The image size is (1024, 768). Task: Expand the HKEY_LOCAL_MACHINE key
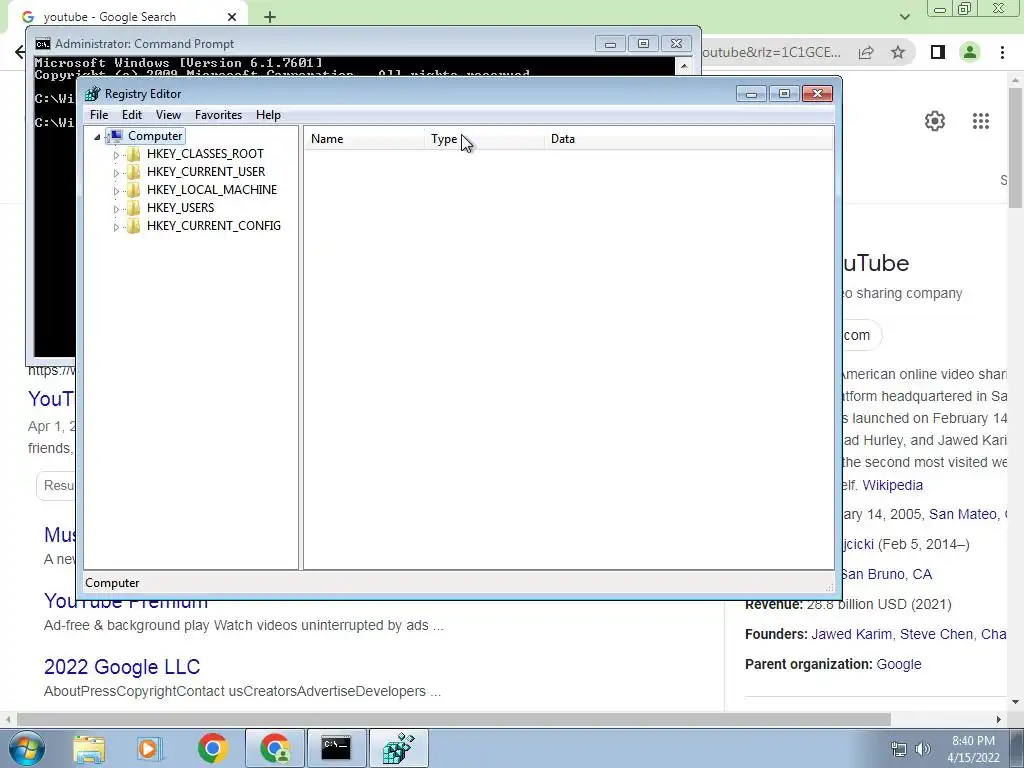click(x=116, y=191)
